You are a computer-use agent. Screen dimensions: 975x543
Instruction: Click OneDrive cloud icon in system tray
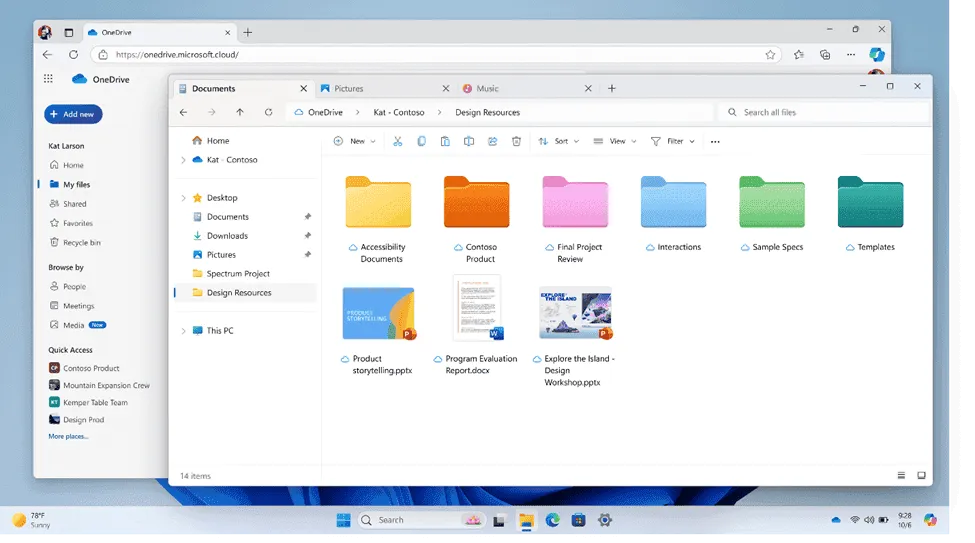(x=836, y=520)
